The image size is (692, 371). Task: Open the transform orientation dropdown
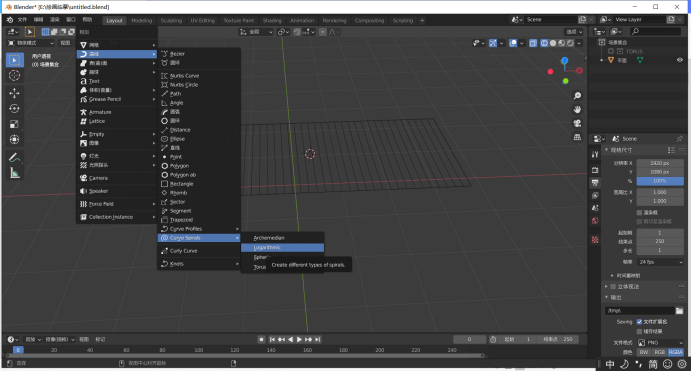[256, 32]
